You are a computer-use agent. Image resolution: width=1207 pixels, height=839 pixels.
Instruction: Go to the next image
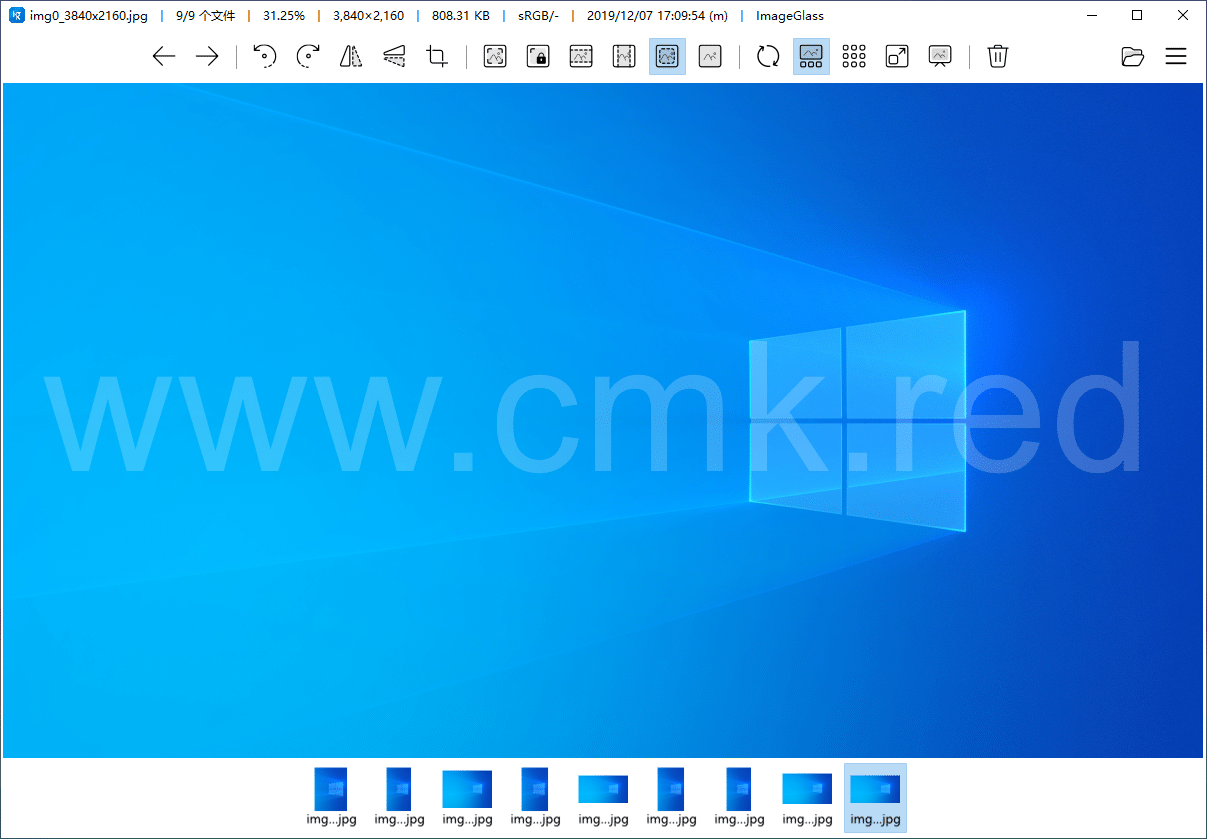point(207,57)
